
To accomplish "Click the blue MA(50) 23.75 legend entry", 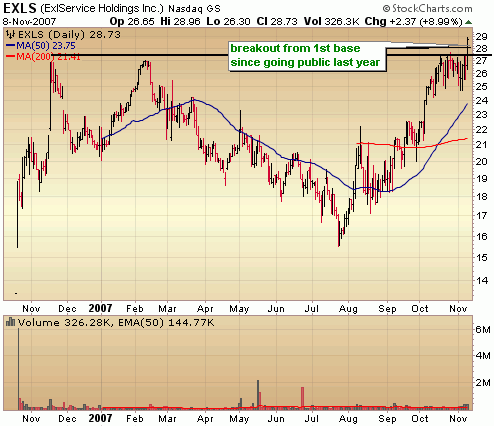I will click(x=41, y=46).
